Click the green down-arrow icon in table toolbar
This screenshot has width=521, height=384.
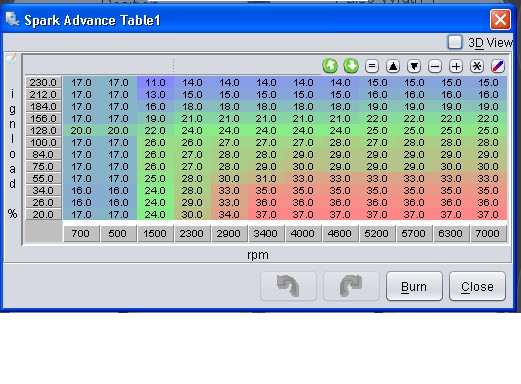(x=351, y=66)
